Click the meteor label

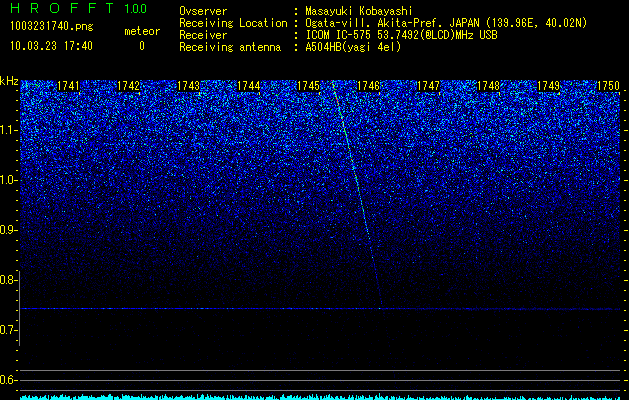(142, 31)
